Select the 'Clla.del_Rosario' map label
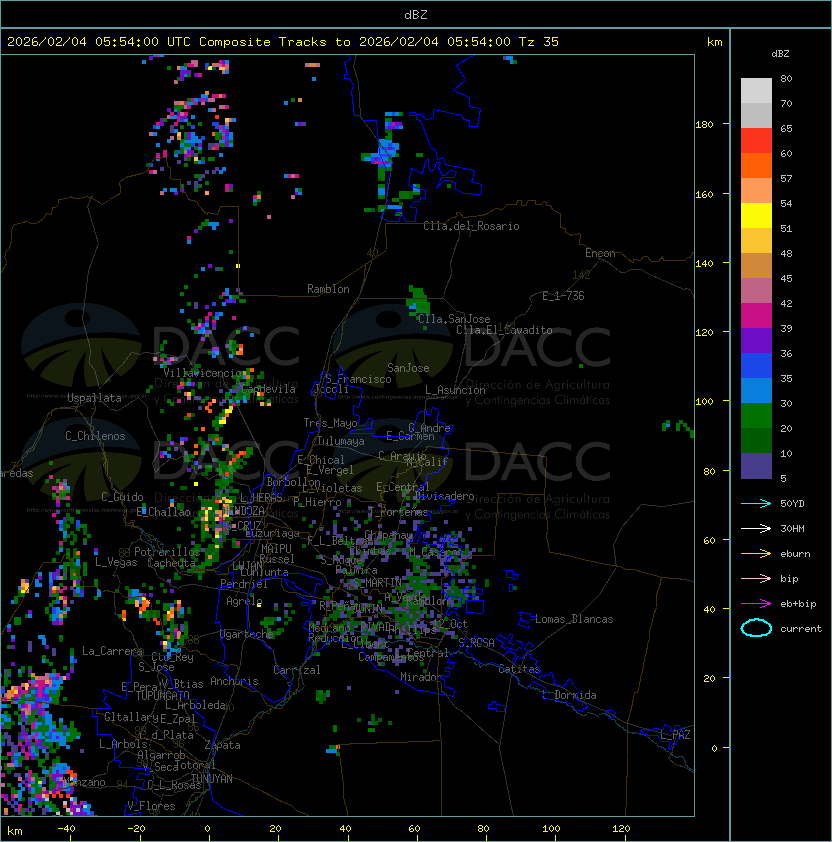Screen dimensions: 832x842 pyautogui.click(x=471, y=226)
